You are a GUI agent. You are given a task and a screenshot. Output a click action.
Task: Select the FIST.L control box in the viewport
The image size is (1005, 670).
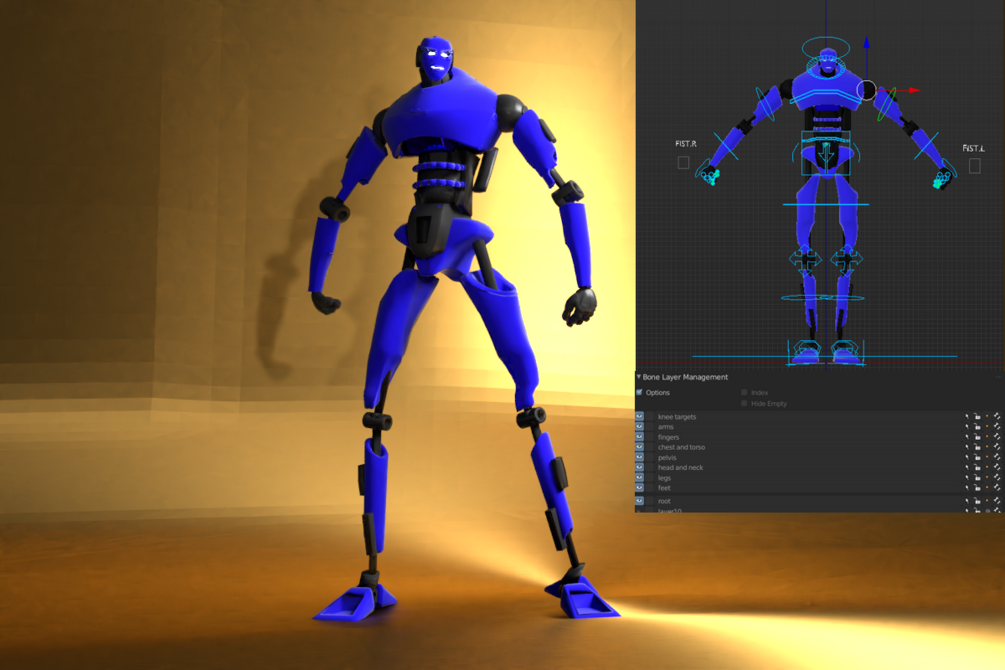pos(975,165)
